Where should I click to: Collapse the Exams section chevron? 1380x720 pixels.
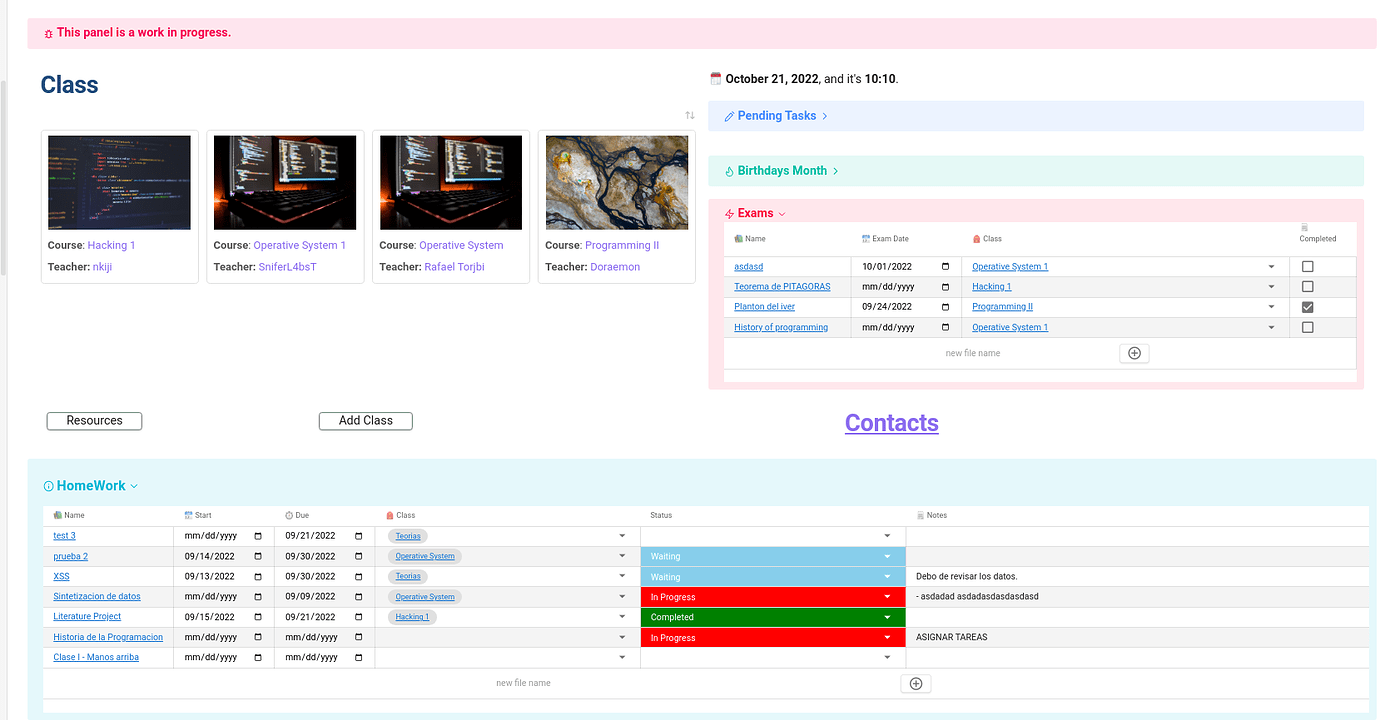tap(779, 213)
